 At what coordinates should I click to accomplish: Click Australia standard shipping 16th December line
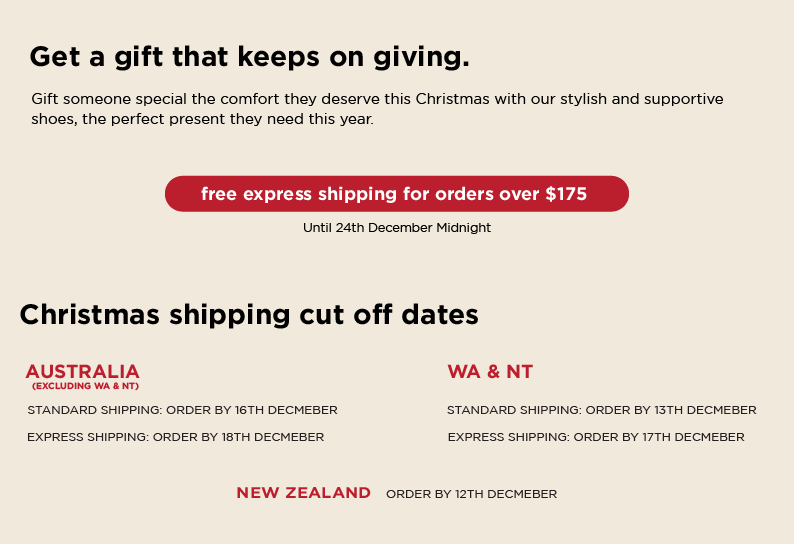[182, 410]
